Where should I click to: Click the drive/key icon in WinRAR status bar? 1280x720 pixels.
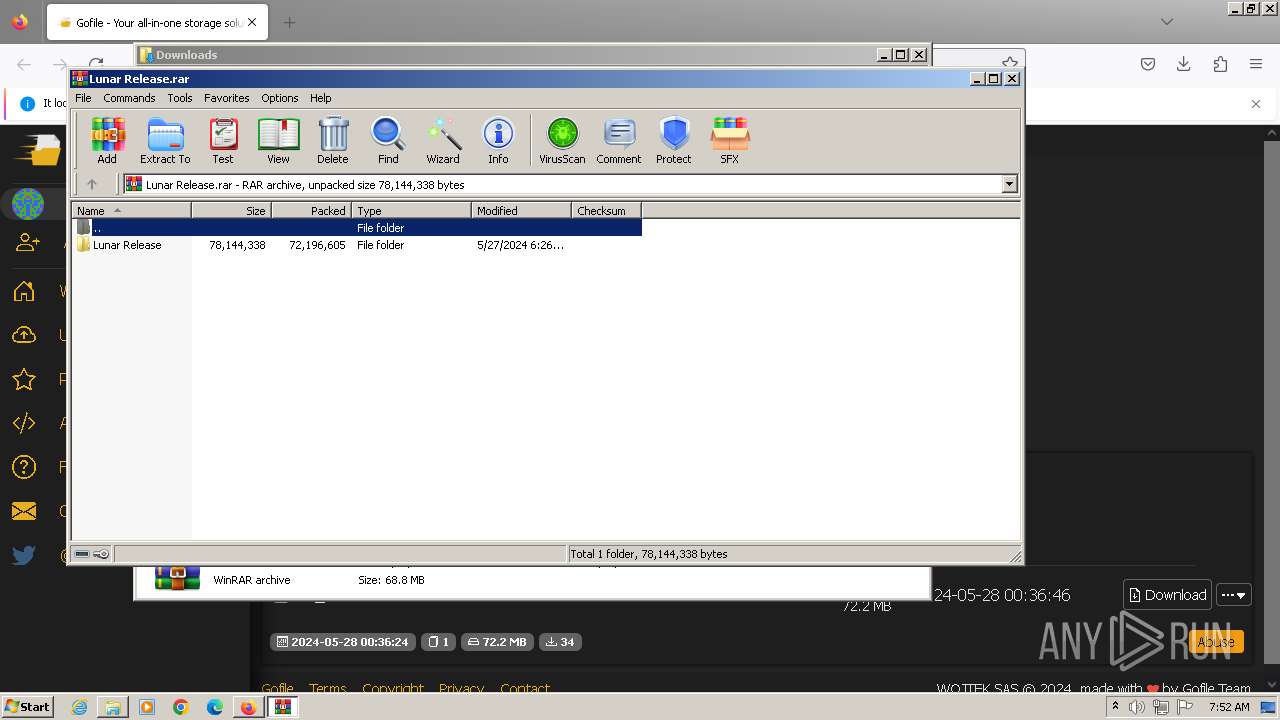[92, 554]
